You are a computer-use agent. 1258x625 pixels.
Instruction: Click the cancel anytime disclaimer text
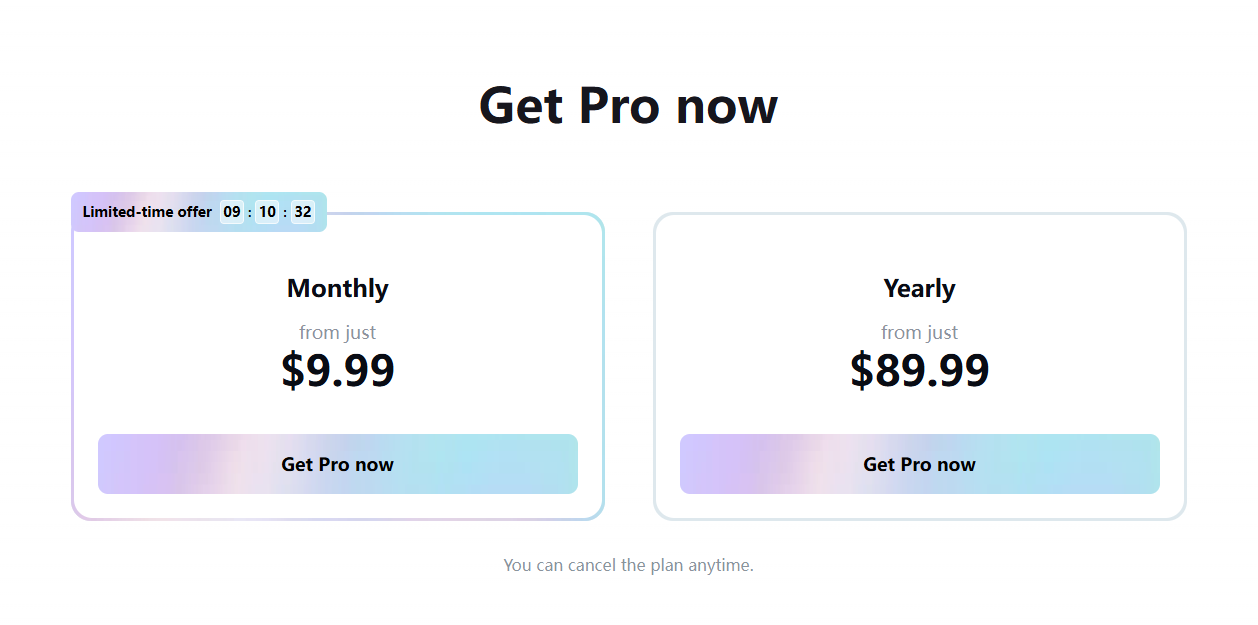tap(629, 564)
